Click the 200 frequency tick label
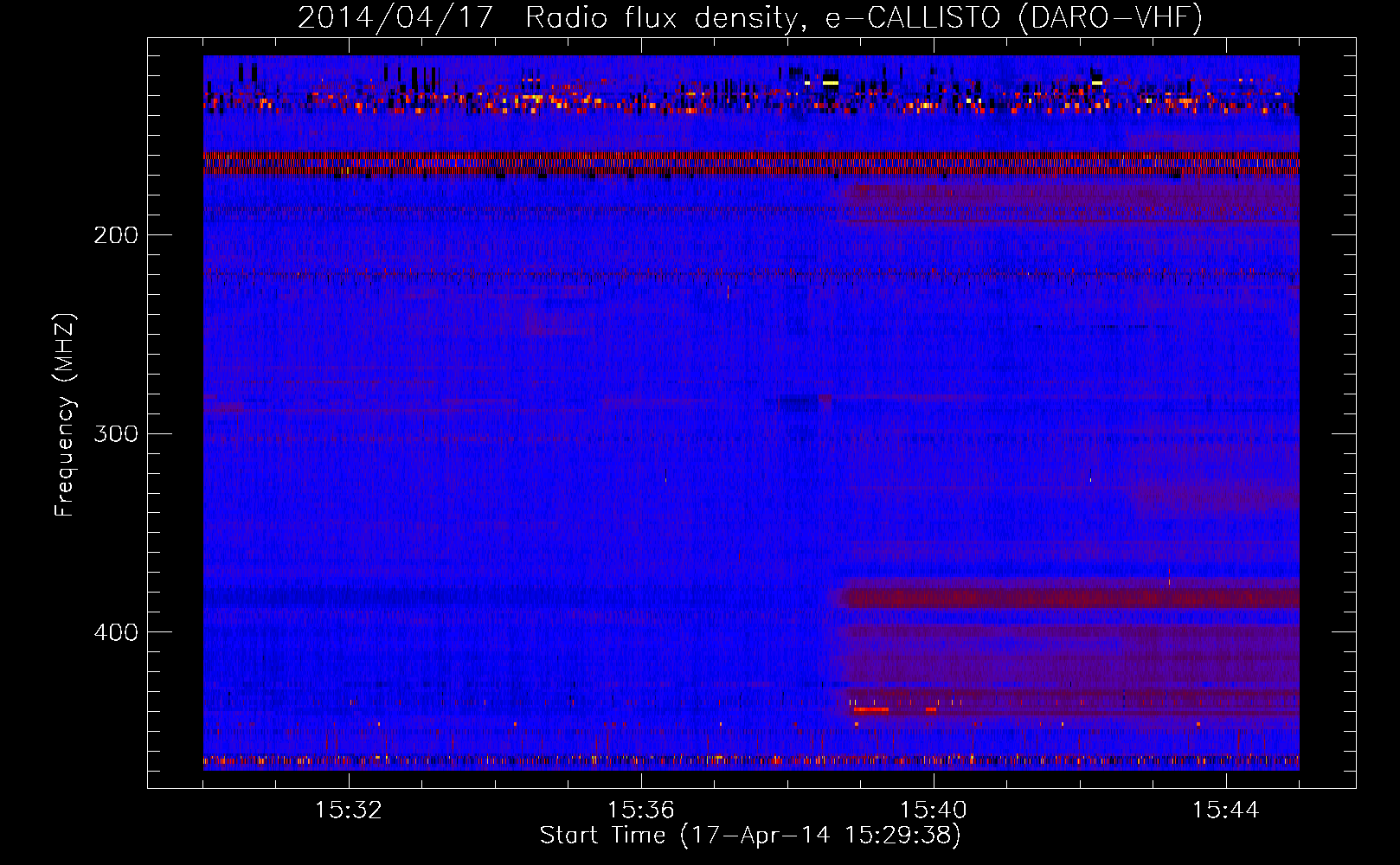This screenshot has width=1400, height=865. [116, 235]
